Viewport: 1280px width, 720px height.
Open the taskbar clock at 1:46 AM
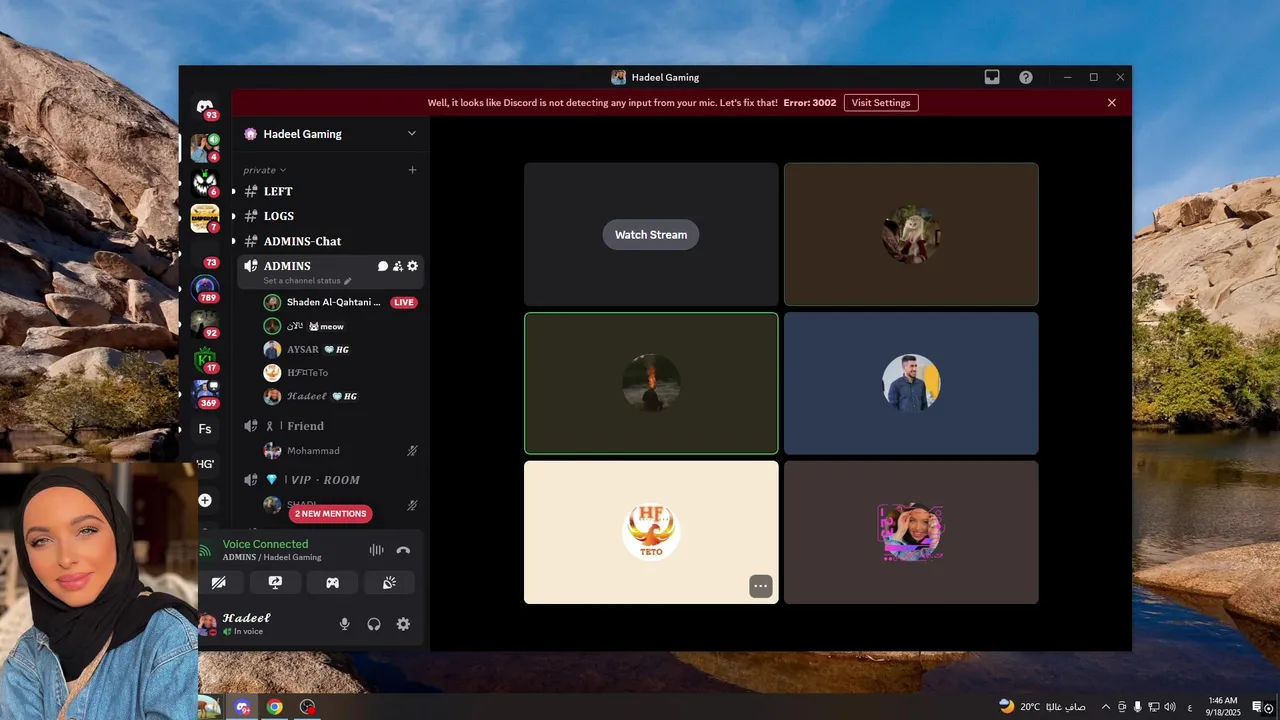1224,707
